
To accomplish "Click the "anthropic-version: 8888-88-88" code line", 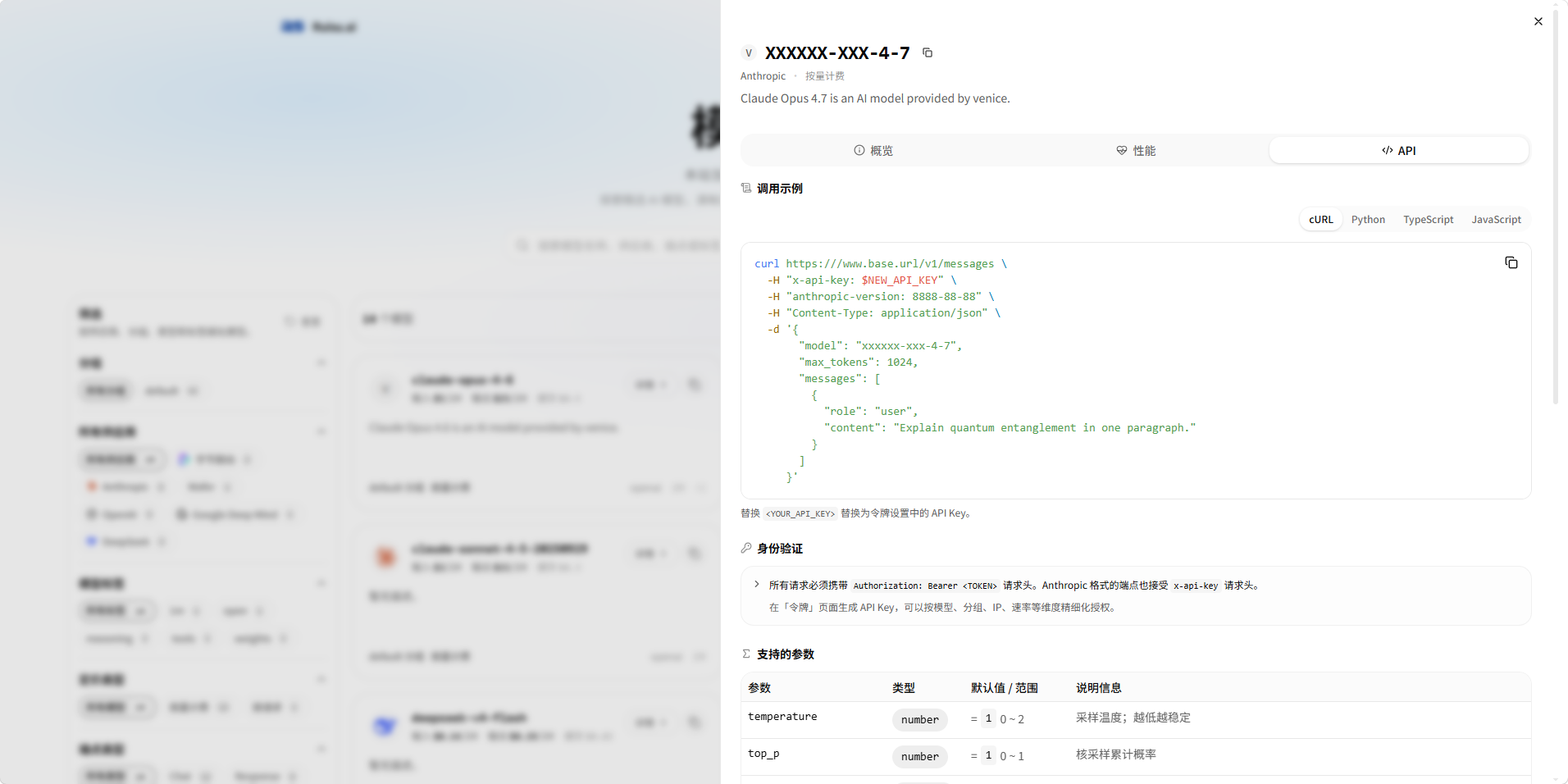I will pyautogui.click(x=881, y=297).
